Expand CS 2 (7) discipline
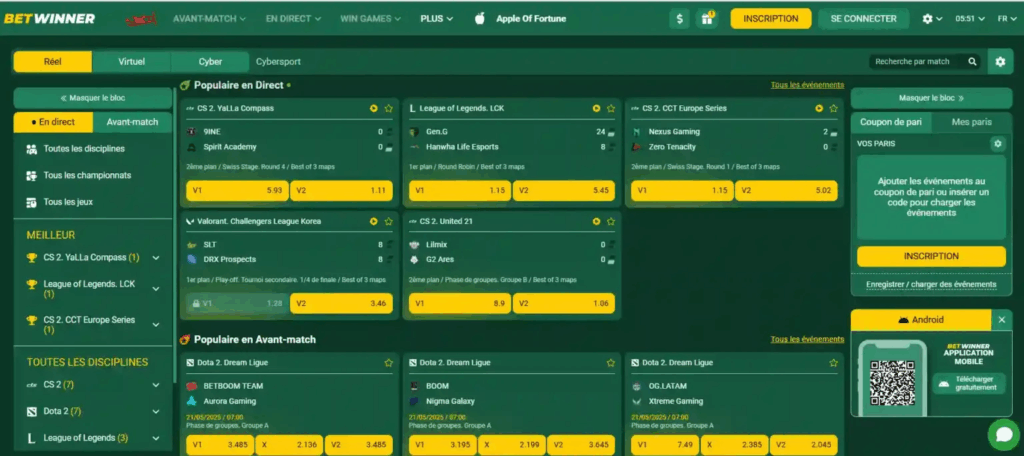This screenshot has height=456, width=1024. coord(156,385)
